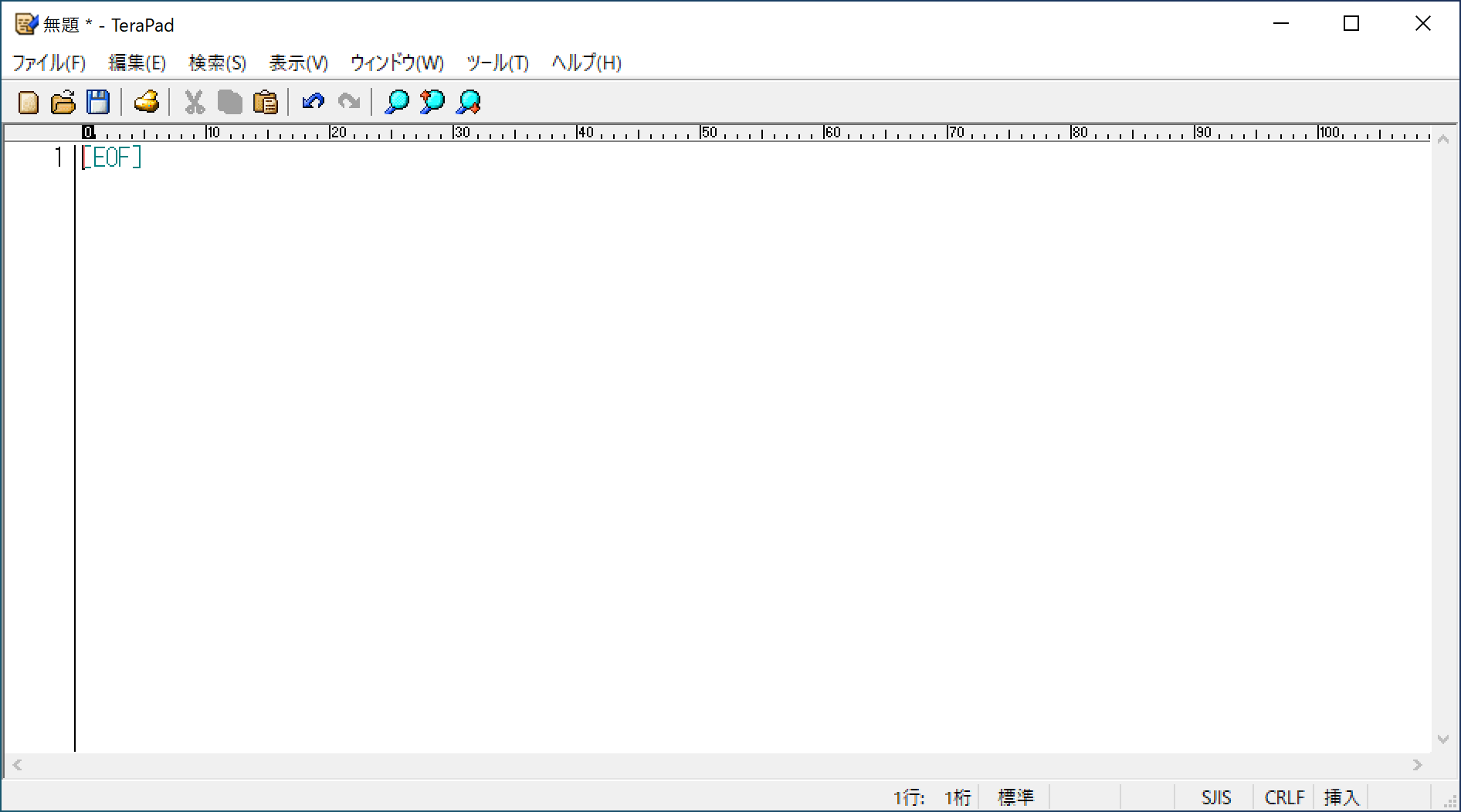This screenshot has width=1461, height=812.
Task: Find previous match with the upward magnifier icon
Action: (432, 102)
